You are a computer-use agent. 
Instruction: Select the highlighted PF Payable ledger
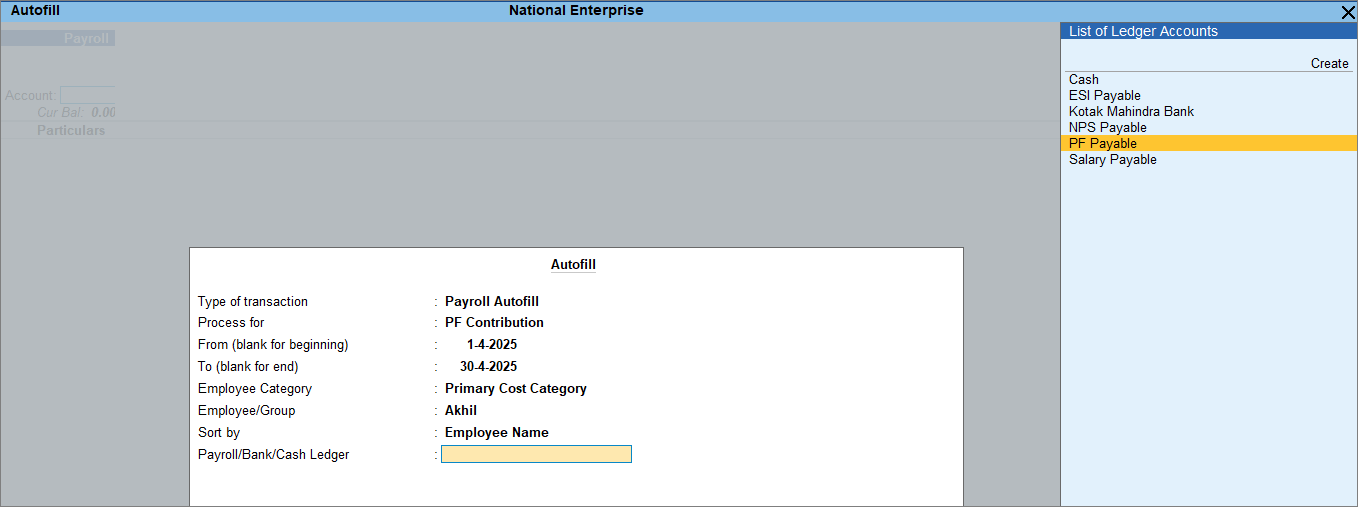click(1102, 144)
